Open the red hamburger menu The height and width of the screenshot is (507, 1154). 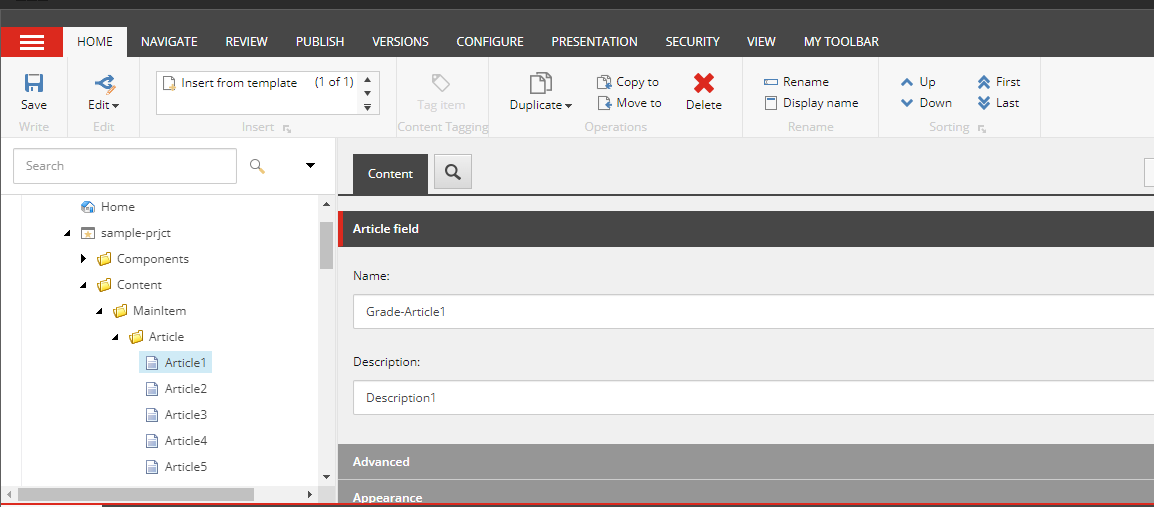click(32, 42)
